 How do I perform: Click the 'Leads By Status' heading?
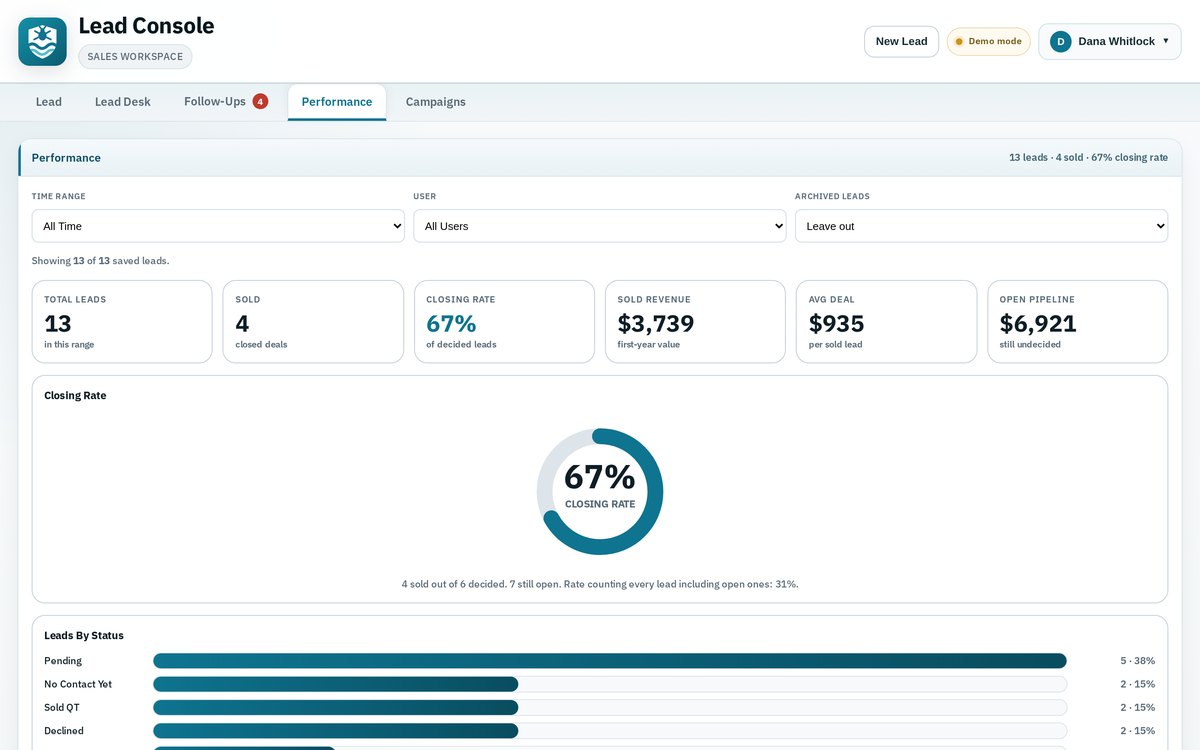point(84,636)
